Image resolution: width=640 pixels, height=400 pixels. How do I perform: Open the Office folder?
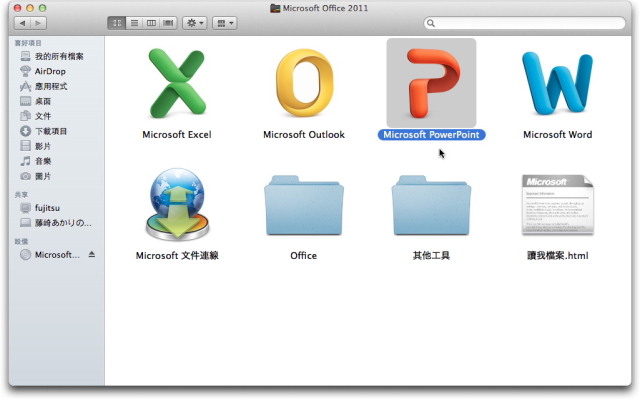304,205
